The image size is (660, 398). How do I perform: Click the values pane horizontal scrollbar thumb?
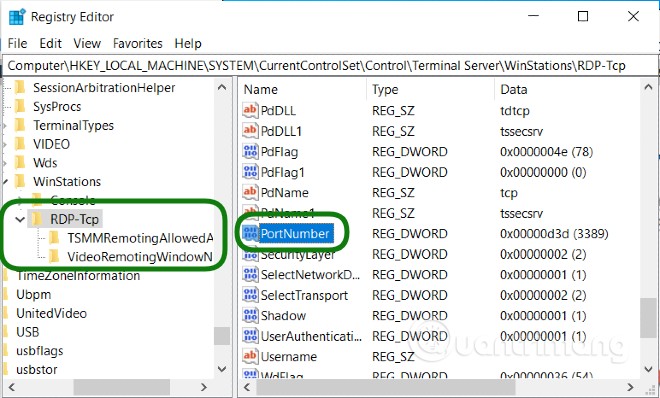click(386, 387)
